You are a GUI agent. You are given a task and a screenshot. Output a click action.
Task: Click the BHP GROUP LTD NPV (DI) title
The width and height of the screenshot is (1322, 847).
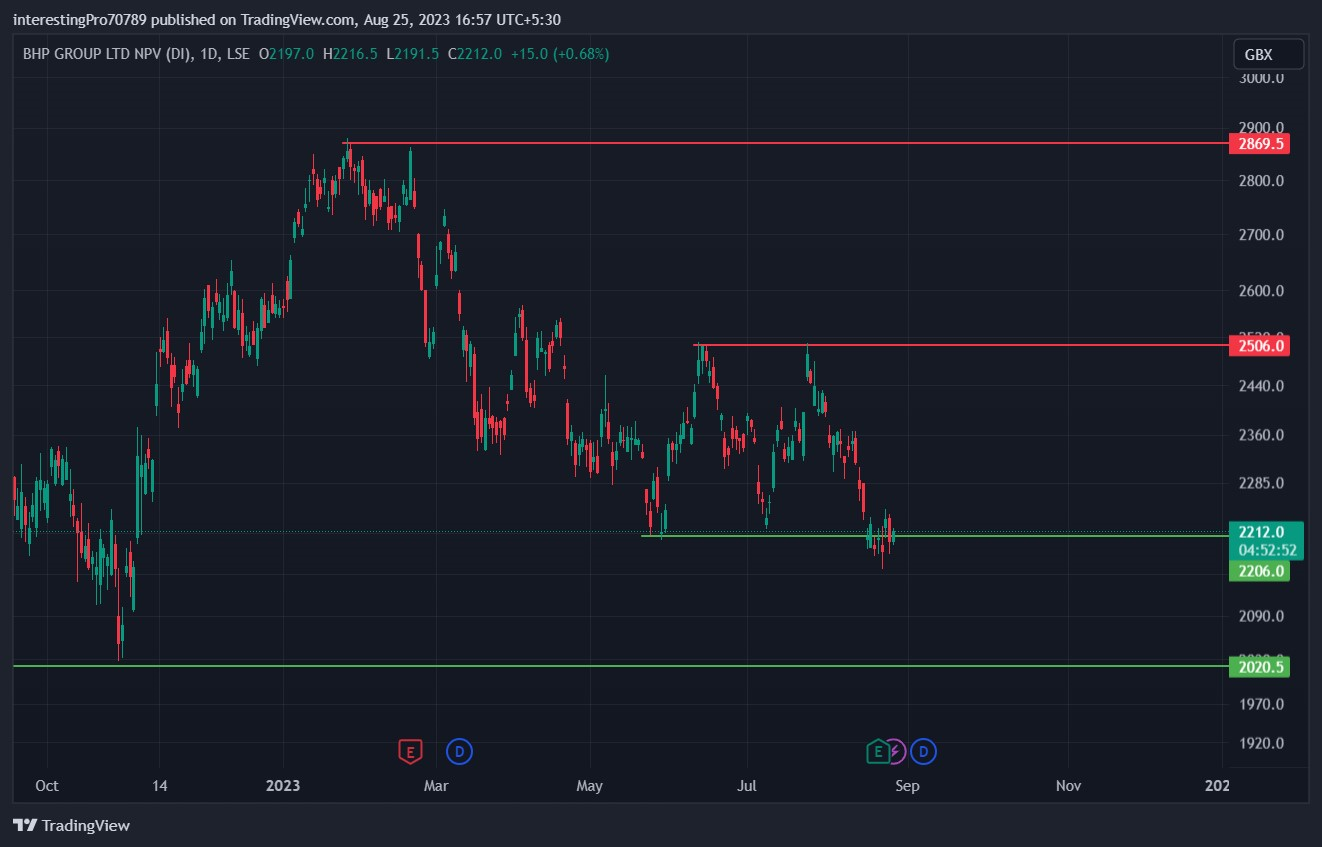coord(108,54)
